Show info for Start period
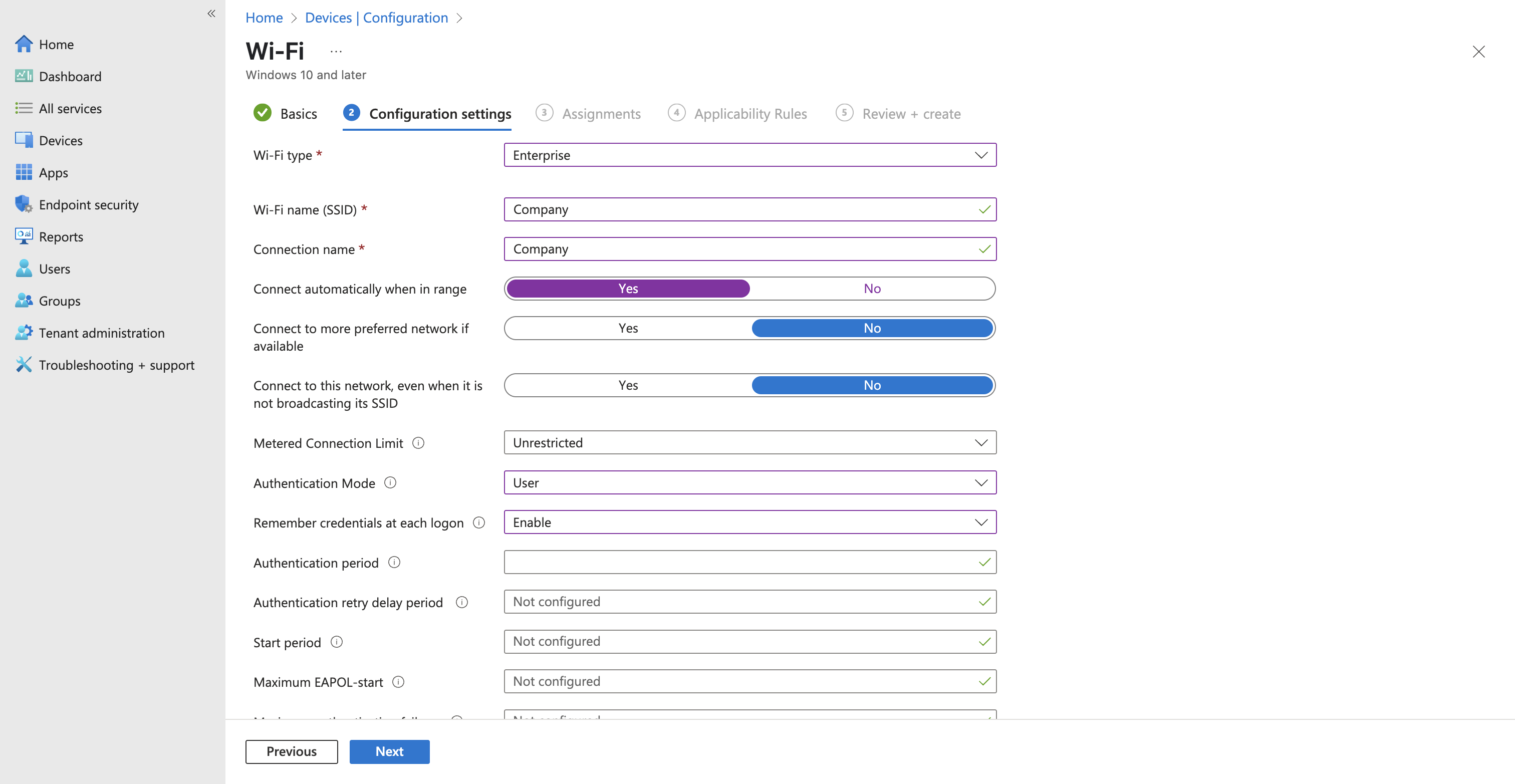Image resolution: width=1515 pixels, height=784 pixels. 336,642
